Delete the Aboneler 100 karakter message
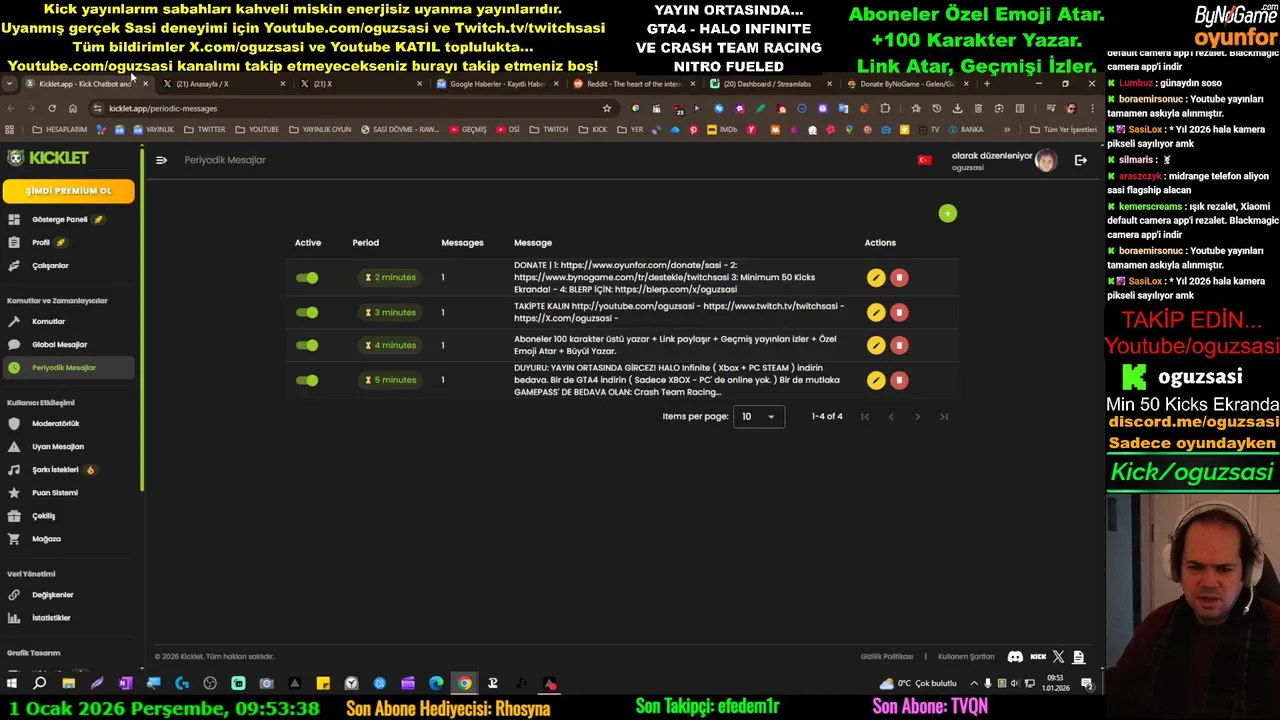The height and width of the screenshot is (720, 1280). pyautogui.click(x=899, y=345)
